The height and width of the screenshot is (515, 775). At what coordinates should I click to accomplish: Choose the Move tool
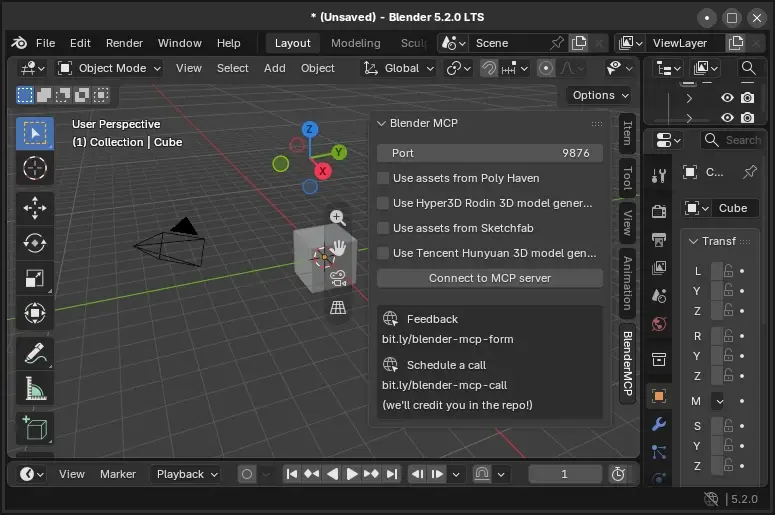click(35, 208)
